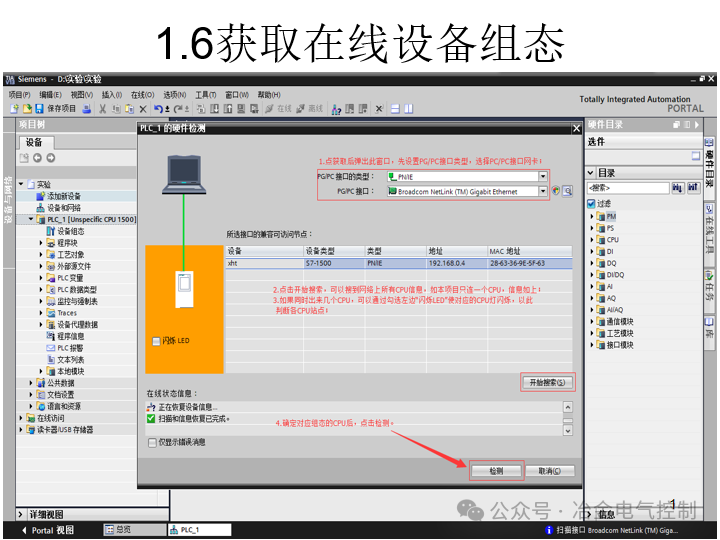This screenshot has height=540, width=720.
Task: Click the 检测 button
Action: (x=496, y=471)
